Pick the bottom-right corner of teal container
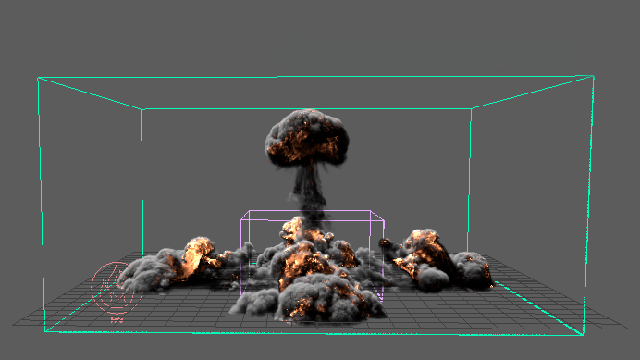 pyautogui.click(x=583, y=335)
